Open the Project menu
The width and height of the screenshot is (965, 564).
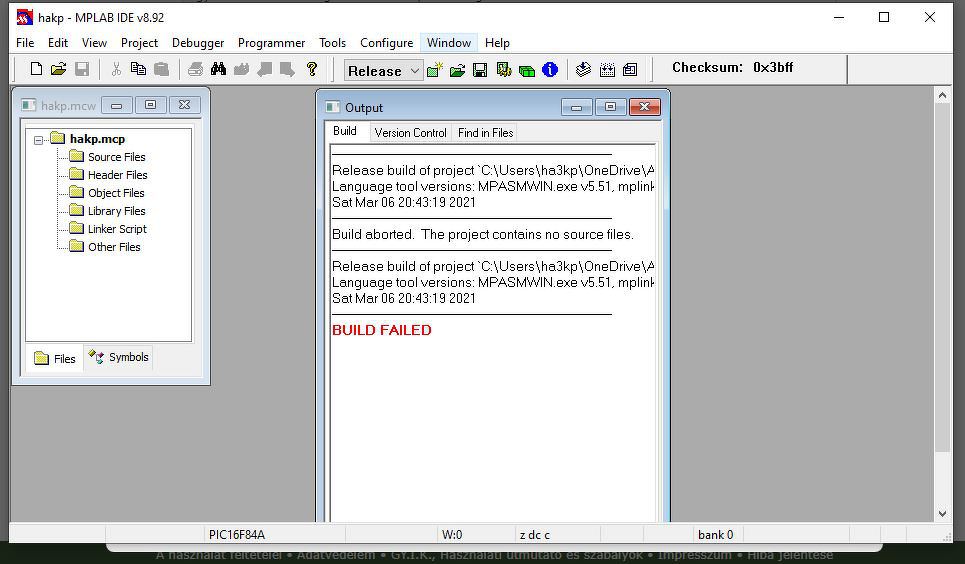coord(139,42)
